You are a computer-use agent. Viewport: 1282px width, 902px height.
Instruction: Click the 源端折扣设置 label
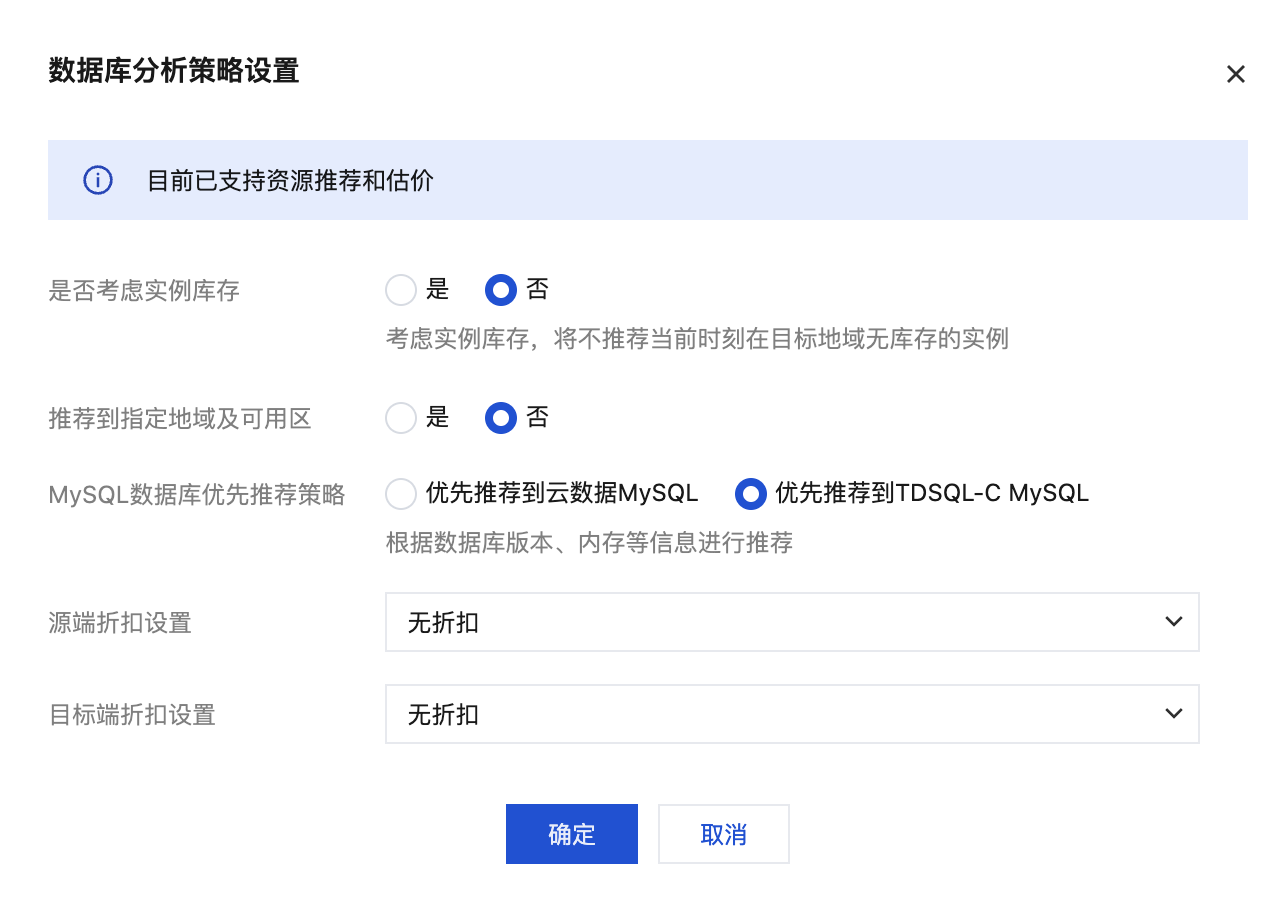coord(120,623)
